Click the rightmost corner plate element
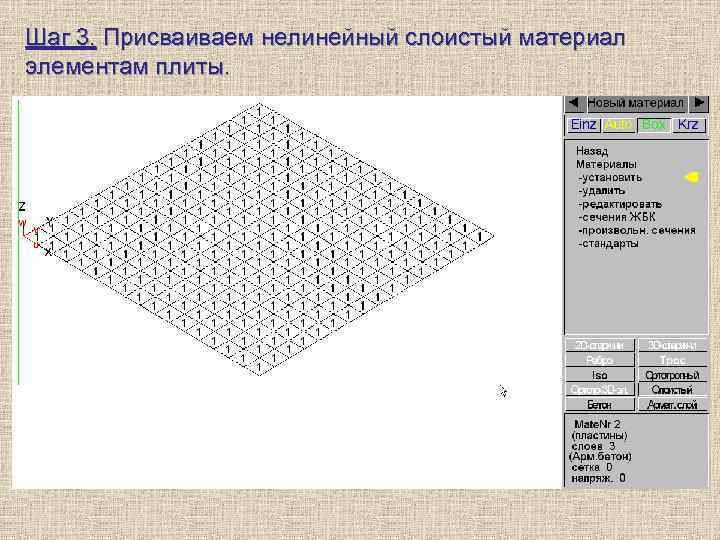Viewport: 720px width, 540px height. pyautogui.click(x=480, y=236)
